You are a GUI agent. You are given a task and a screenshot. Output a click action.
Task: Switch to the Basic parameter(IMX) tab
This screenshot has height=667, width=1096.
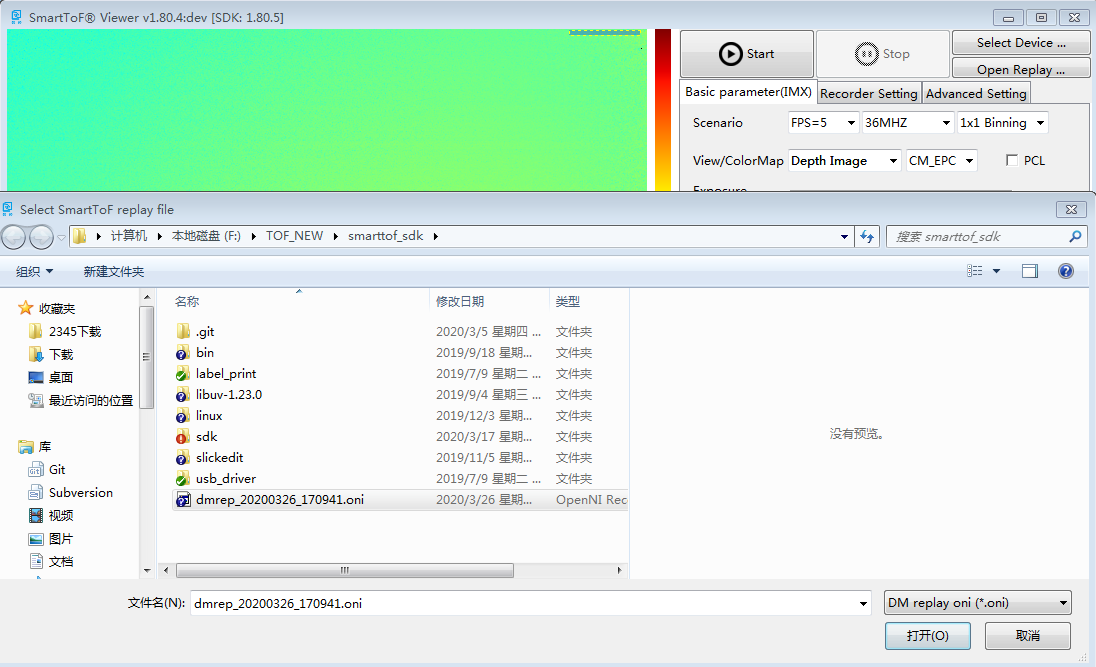click(748, 92)
